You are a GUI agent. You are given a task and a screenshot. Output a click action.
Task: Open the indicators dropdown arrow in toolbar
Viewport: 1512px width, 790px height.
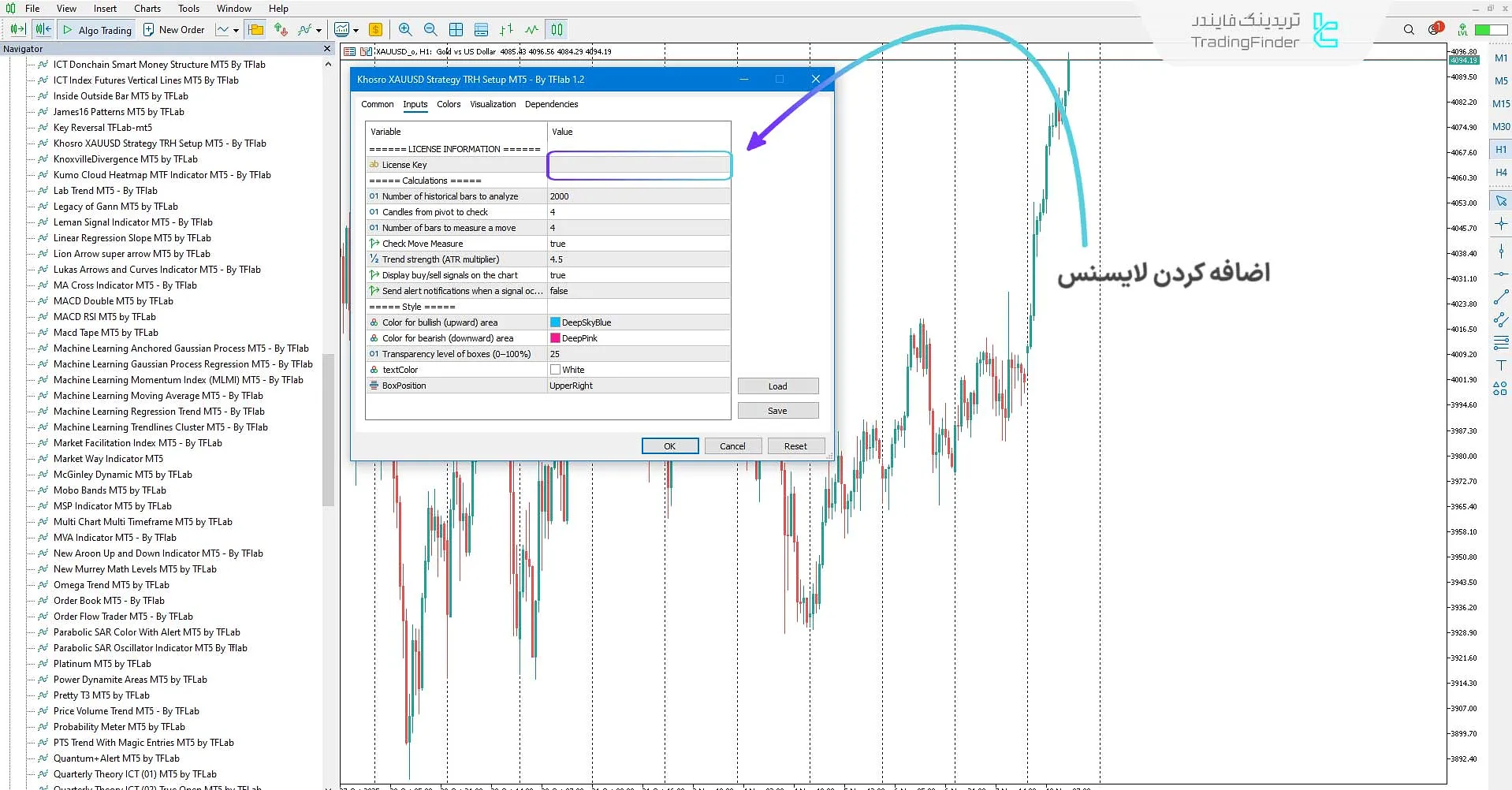point(320,29)
